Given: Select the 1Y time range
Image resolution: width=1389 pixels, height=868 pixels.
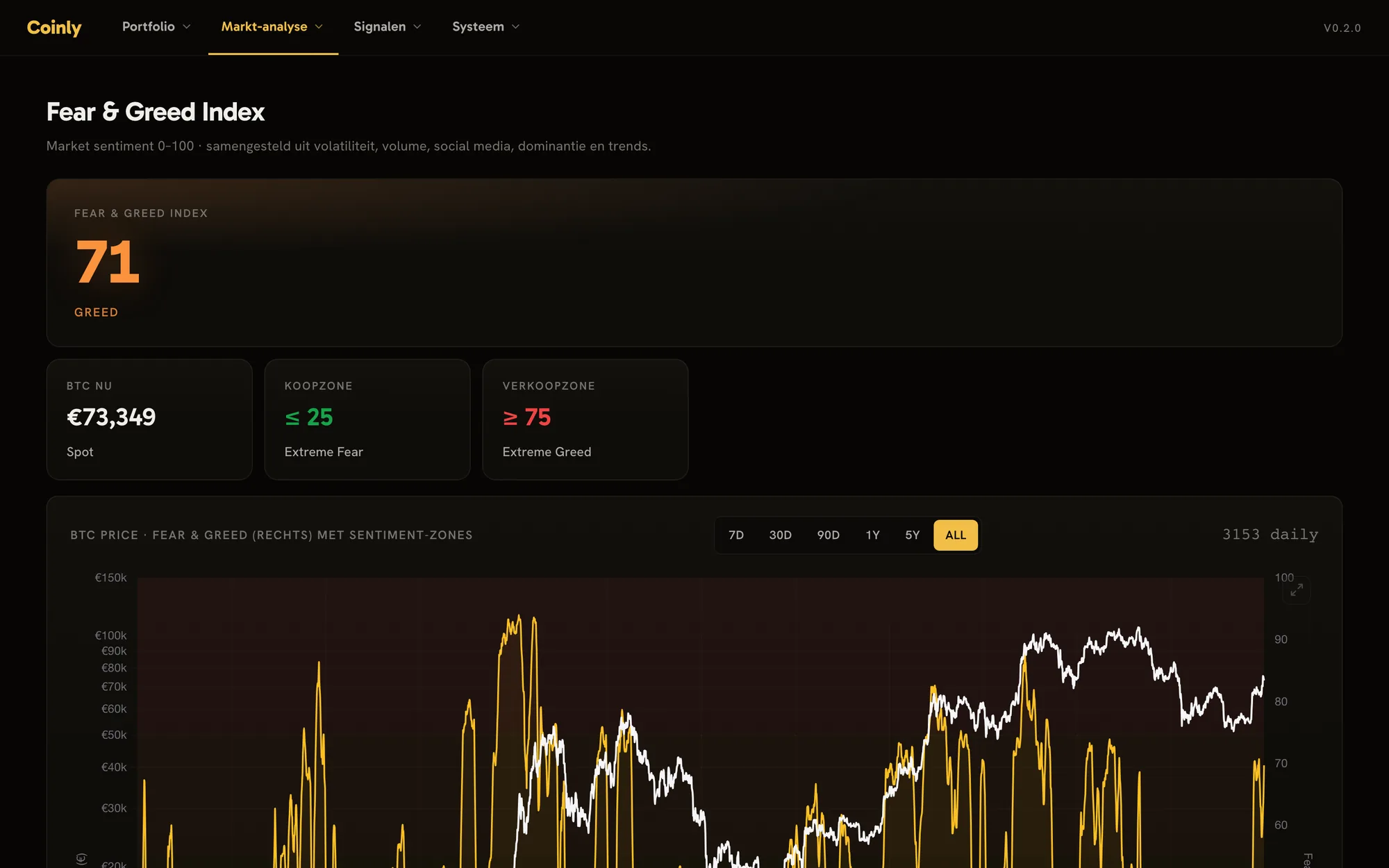Looking at the screenshot, I should coord(873,535).
